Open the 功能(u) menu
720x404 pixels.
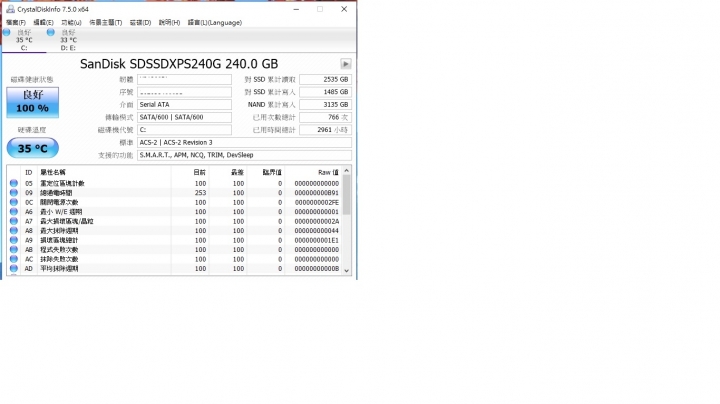tap(71, 22)
